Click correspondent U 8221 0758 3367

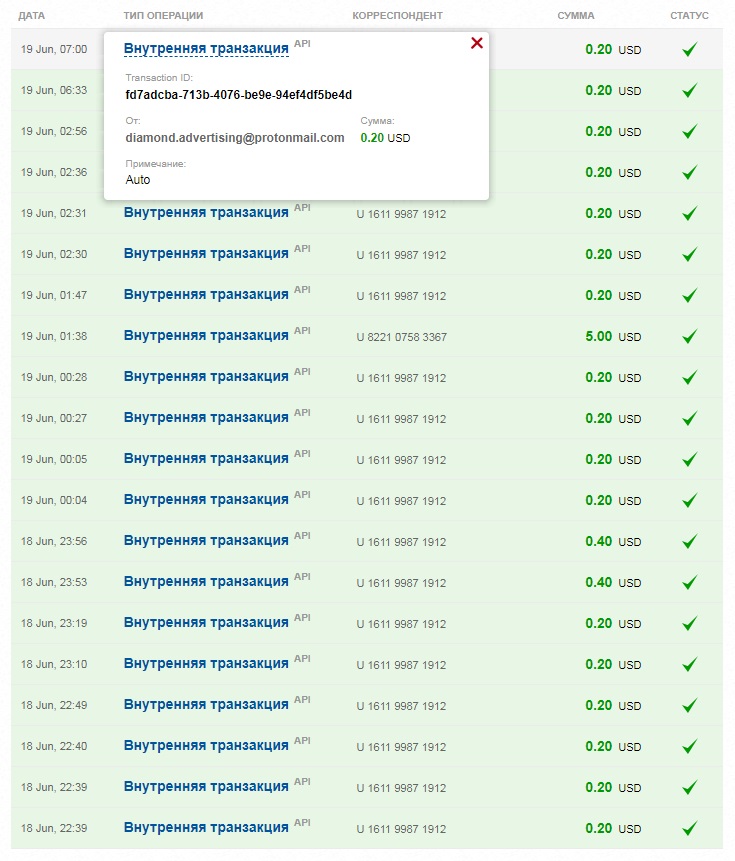[x=401, y=337]
